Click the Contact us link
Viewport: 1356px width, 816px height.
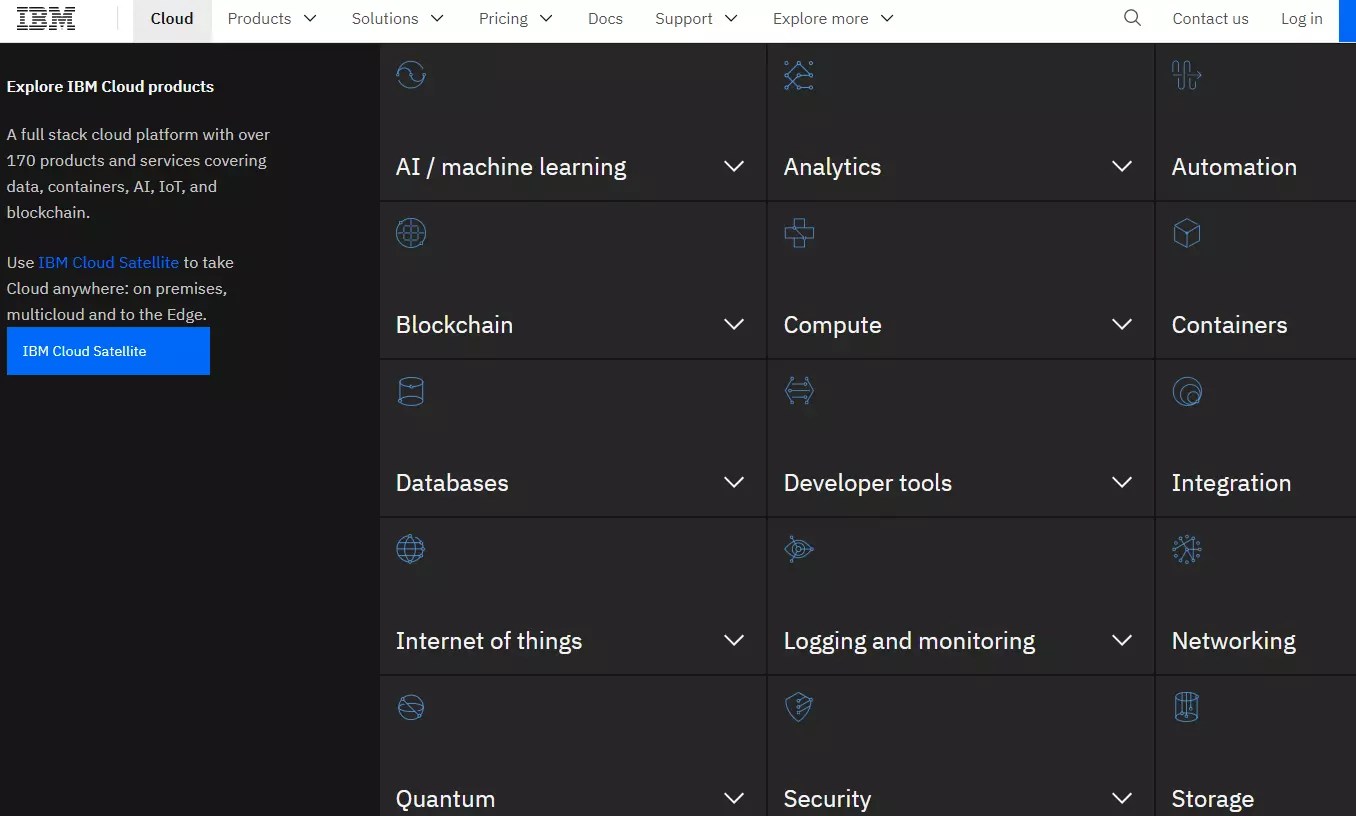click(1210, 19)
